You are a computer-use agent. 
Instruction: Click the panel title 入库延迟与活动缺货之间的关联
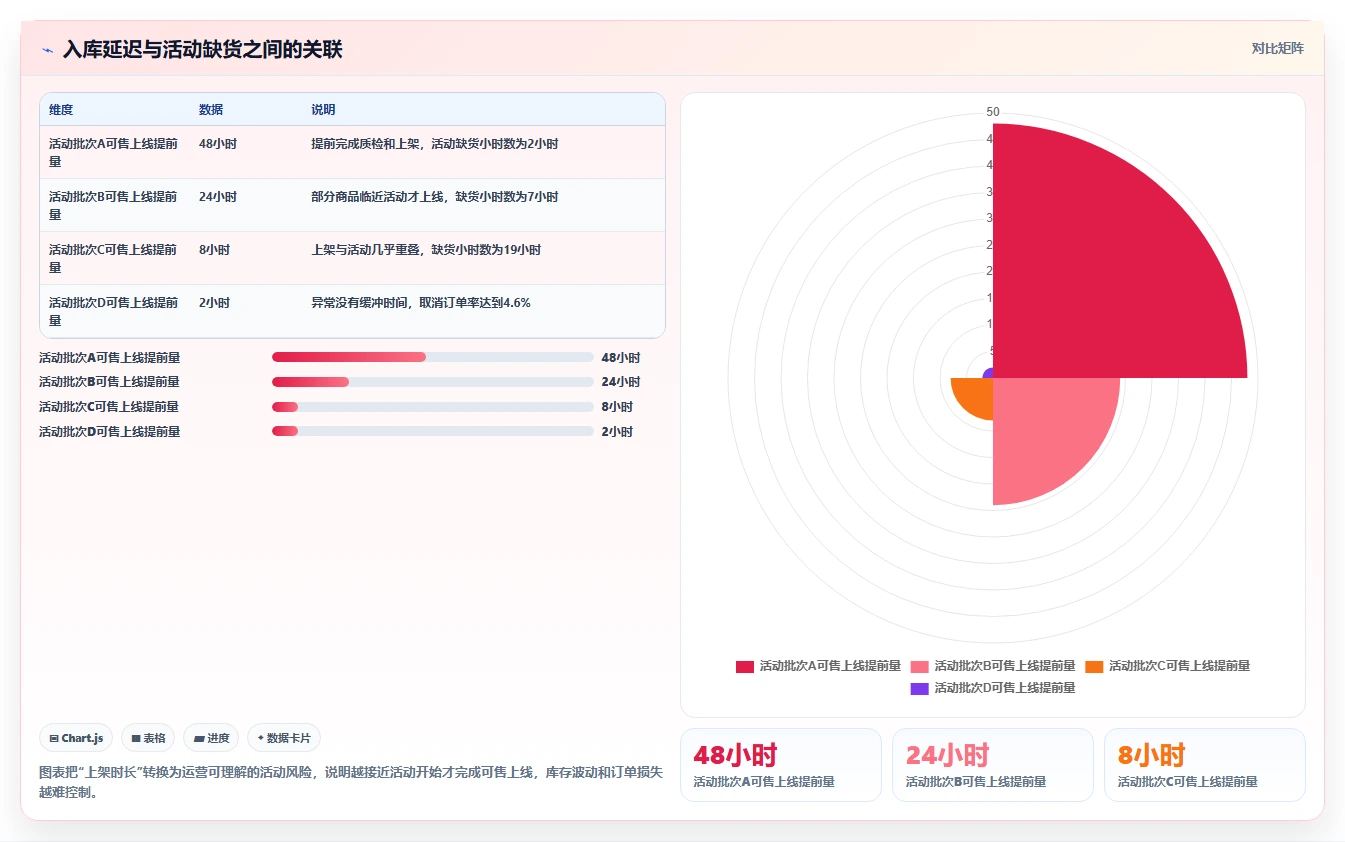tap(202, 49)
